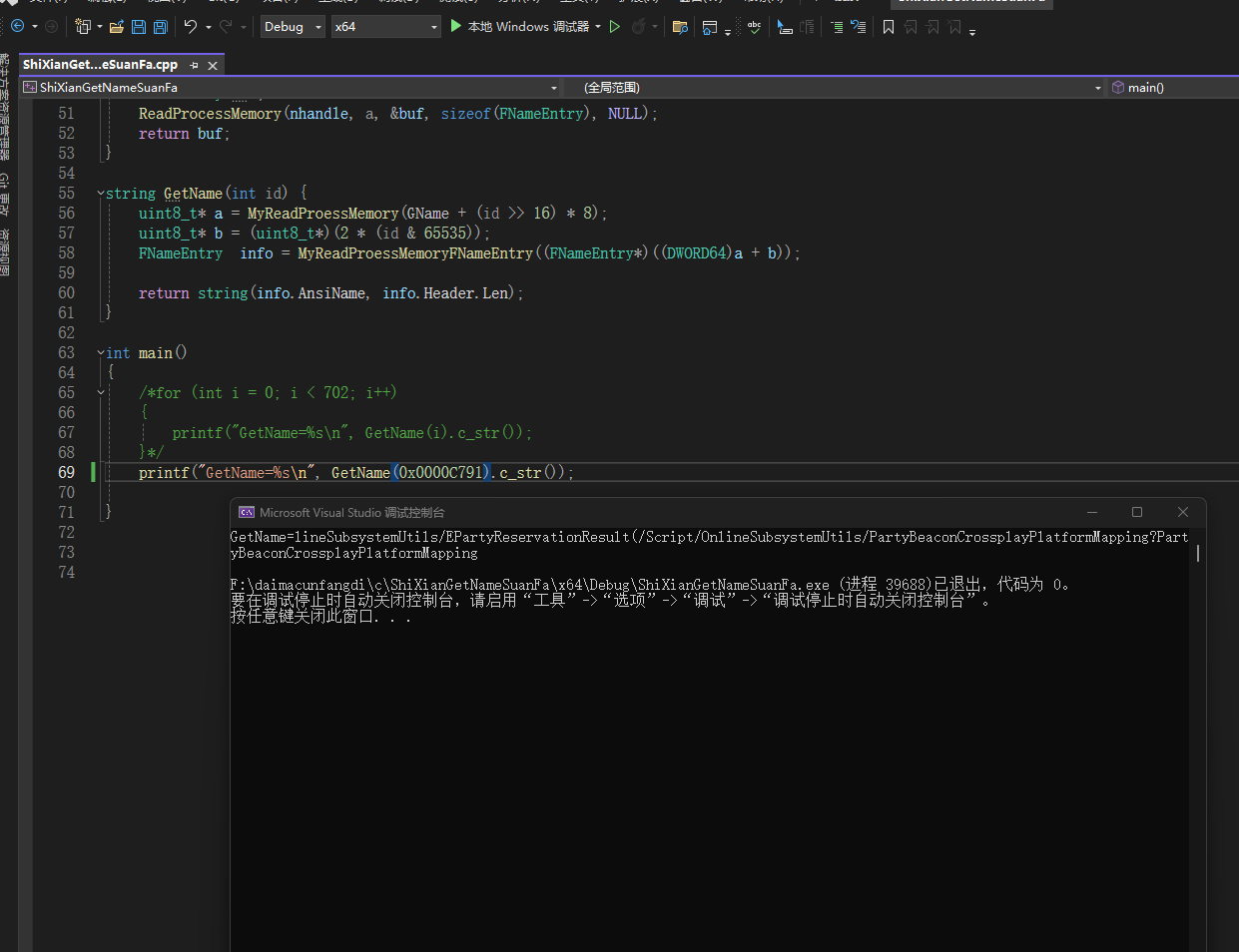This screenshot has width=1239, height=952.
Task: Open the bookmark toolbar overflow options
Action: (971, 31)
